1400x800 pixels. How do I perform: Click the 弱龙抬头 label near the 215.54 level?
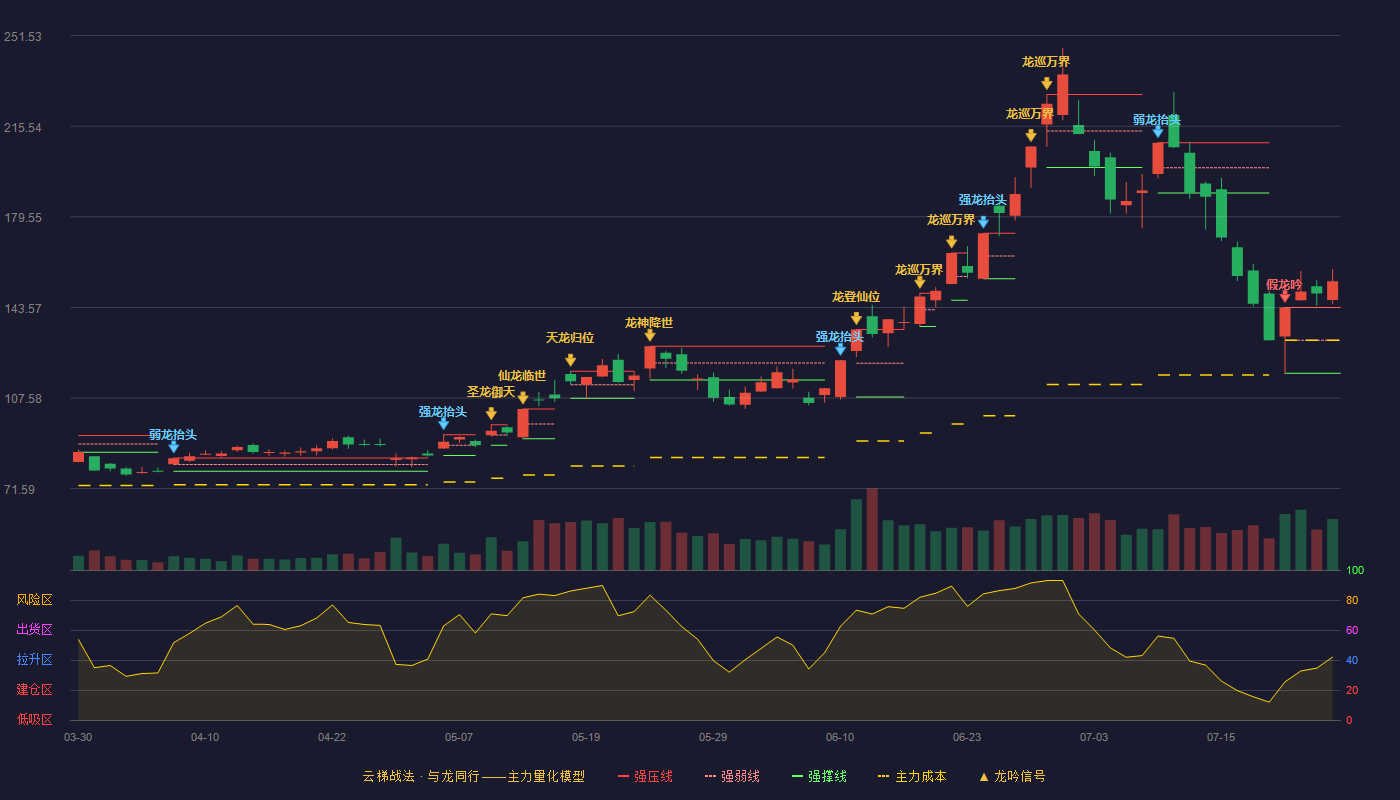click(x=1157, y=119)
